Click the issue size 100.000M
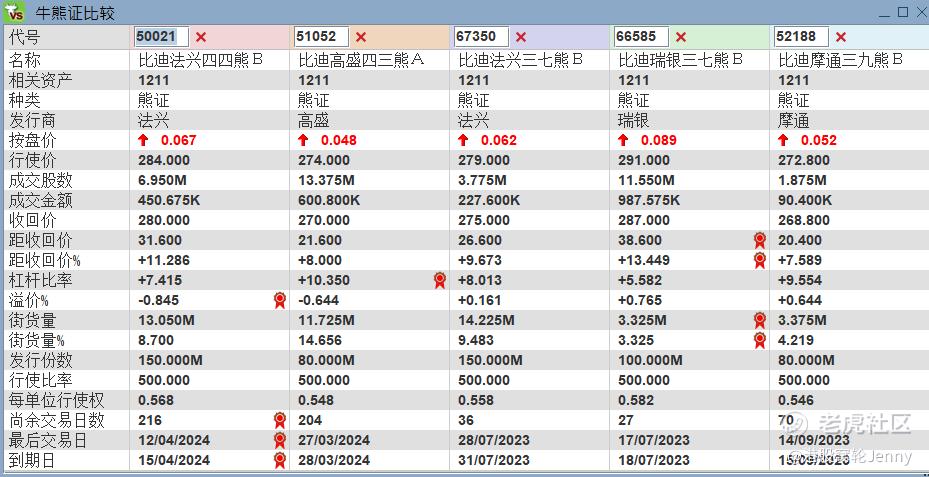The image size is (929, 477). [x=650, y=360]
